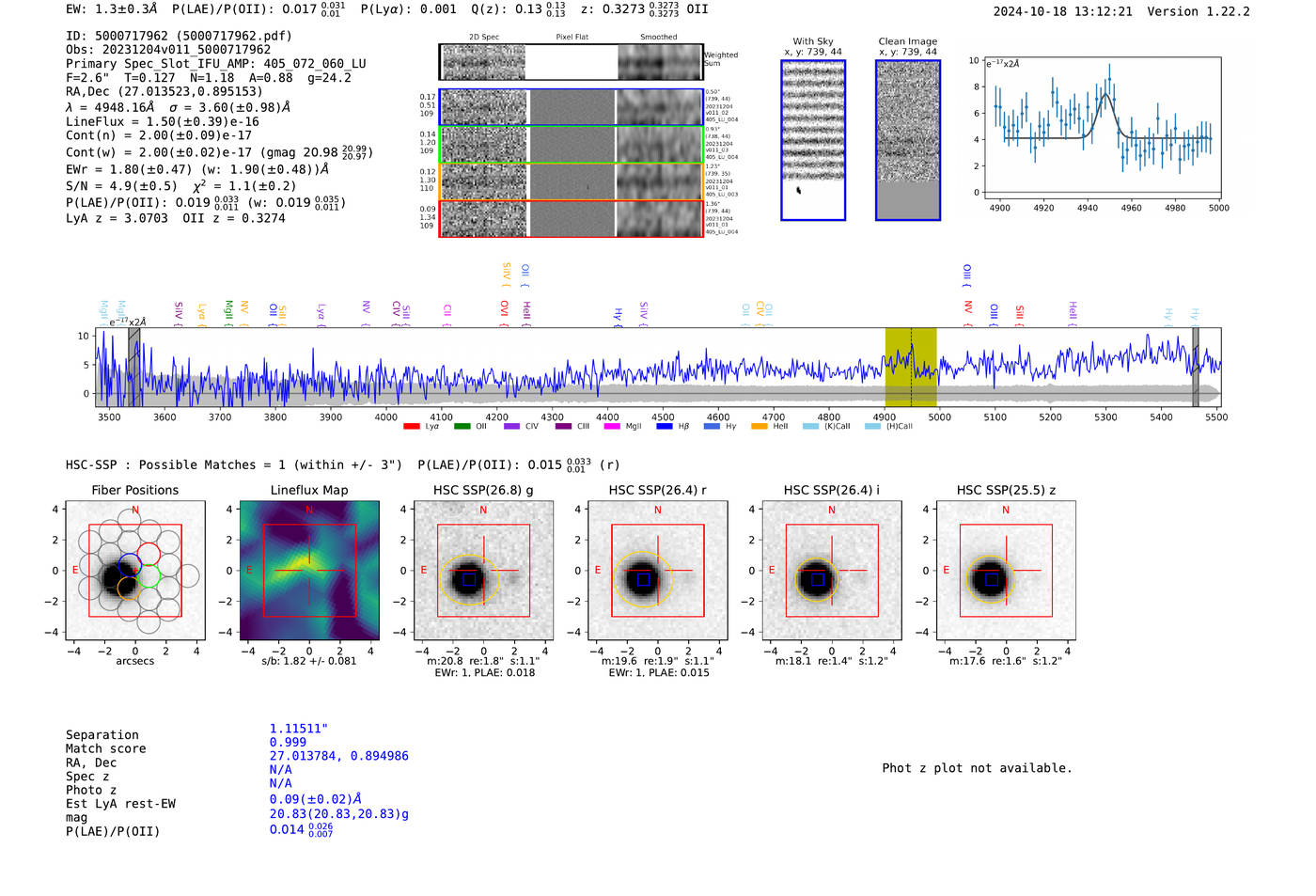The width and height of the screenshot is (1316, 896).
Task: Open the HSC SSP(25.5) z image
Action: point(1006,571)
